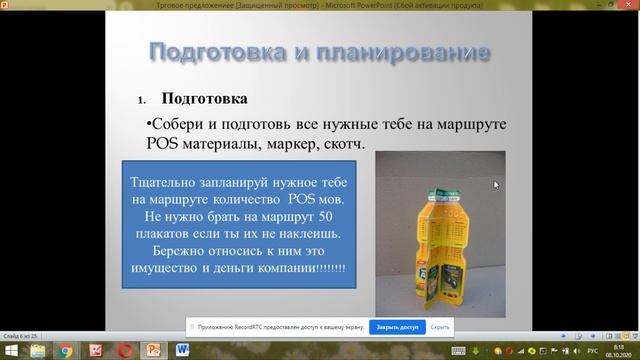
Task: Open the signal strength tray icon
Action: [520, 351]
